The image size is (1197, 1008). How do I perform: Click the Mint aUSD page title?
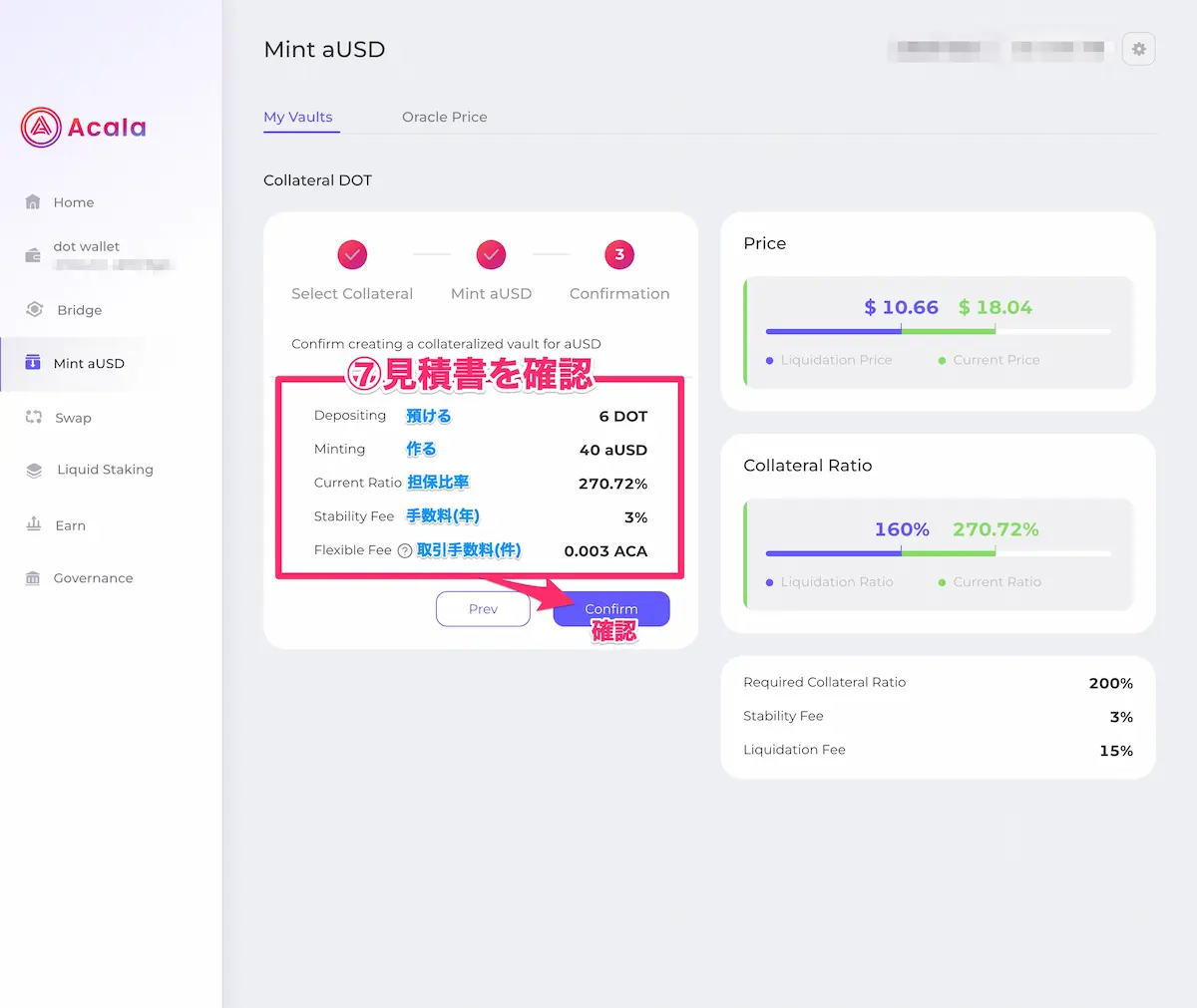point(324,49)
